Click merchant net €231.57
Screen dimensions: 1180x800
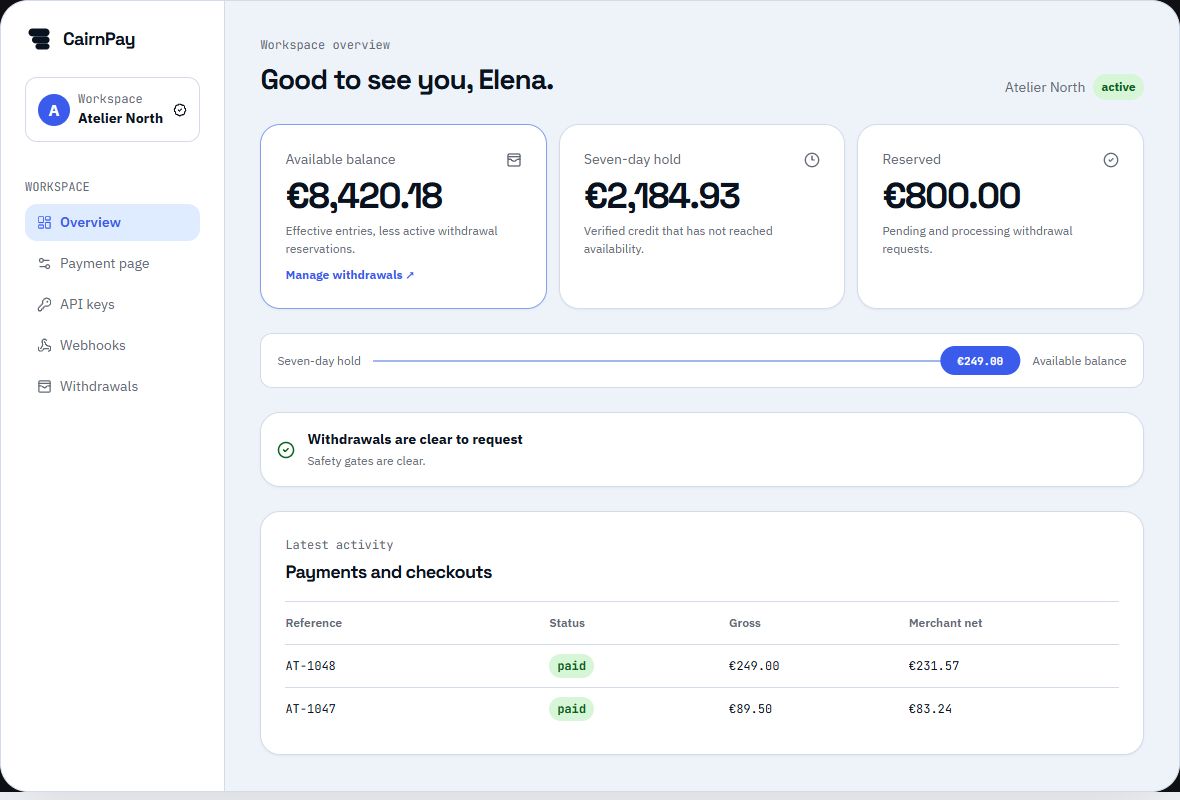[x=934, y=665]
